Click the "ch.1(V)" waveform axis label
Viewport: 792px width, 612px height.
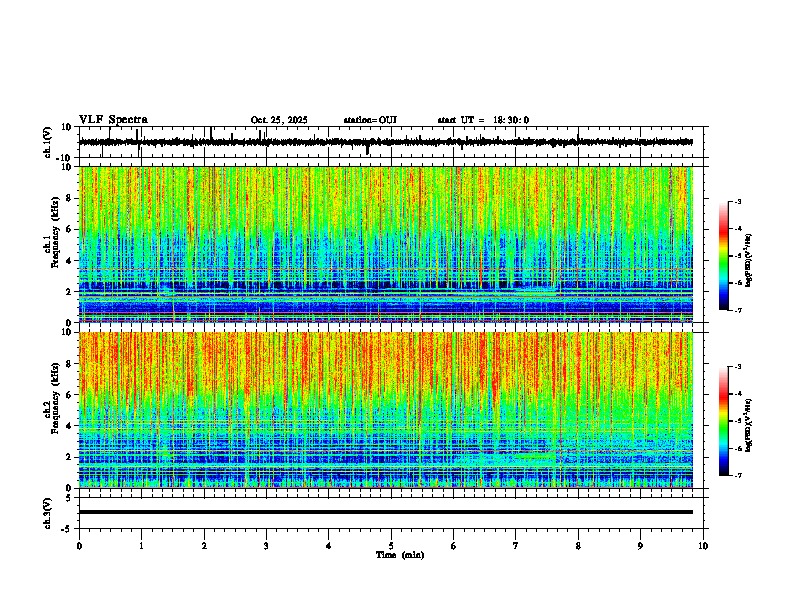point(48,142)
